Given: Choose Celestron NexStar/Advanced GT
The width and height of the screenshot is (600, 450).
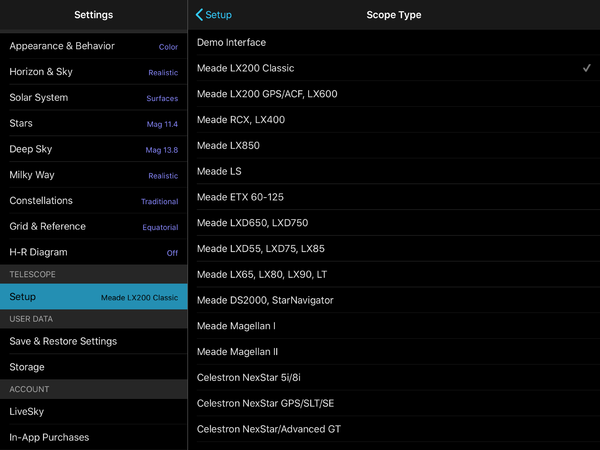Looking at the screenshot, I should click(x=394, y=429).
